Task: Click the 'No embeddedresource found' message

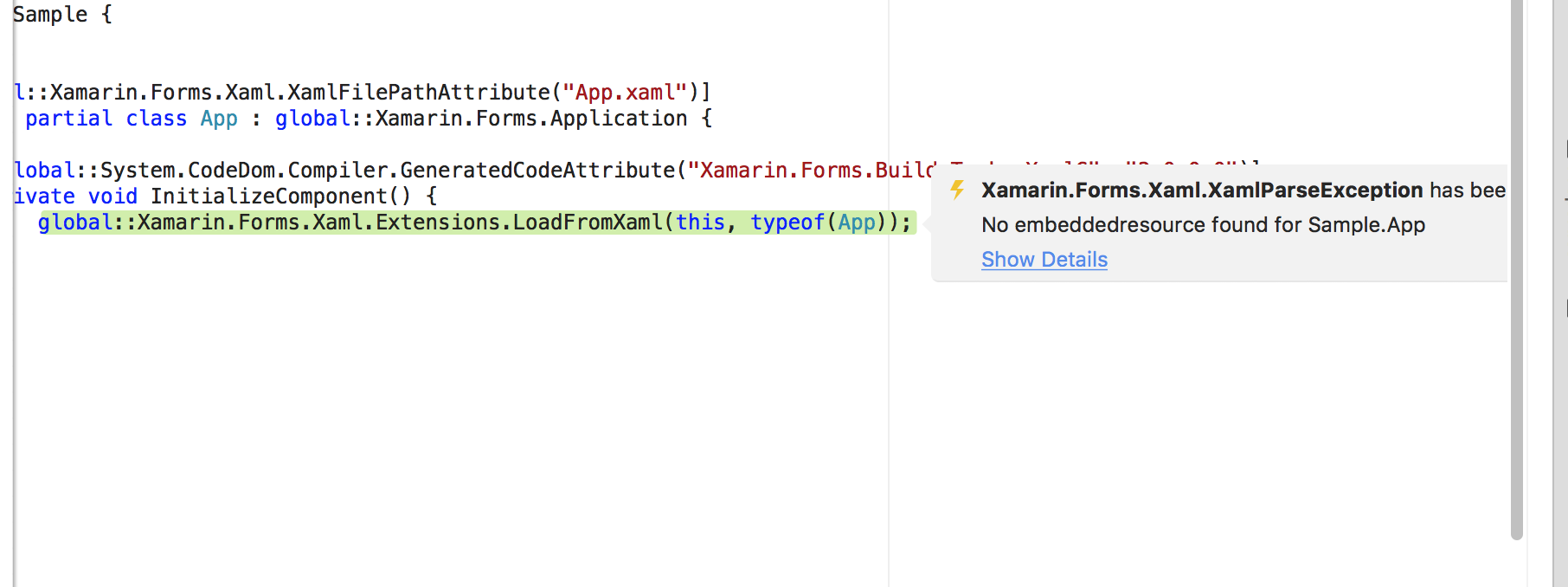Action: (1203, 225)
